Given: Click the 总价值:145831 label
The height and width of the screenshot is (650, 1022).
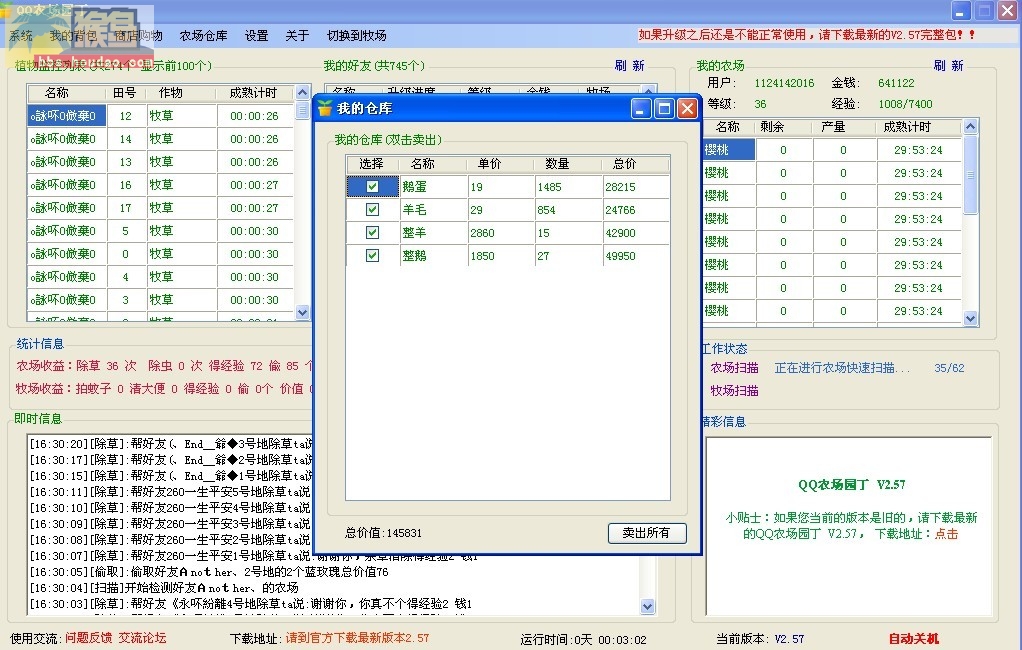Looking at the screenshot, I should [383, 533].
